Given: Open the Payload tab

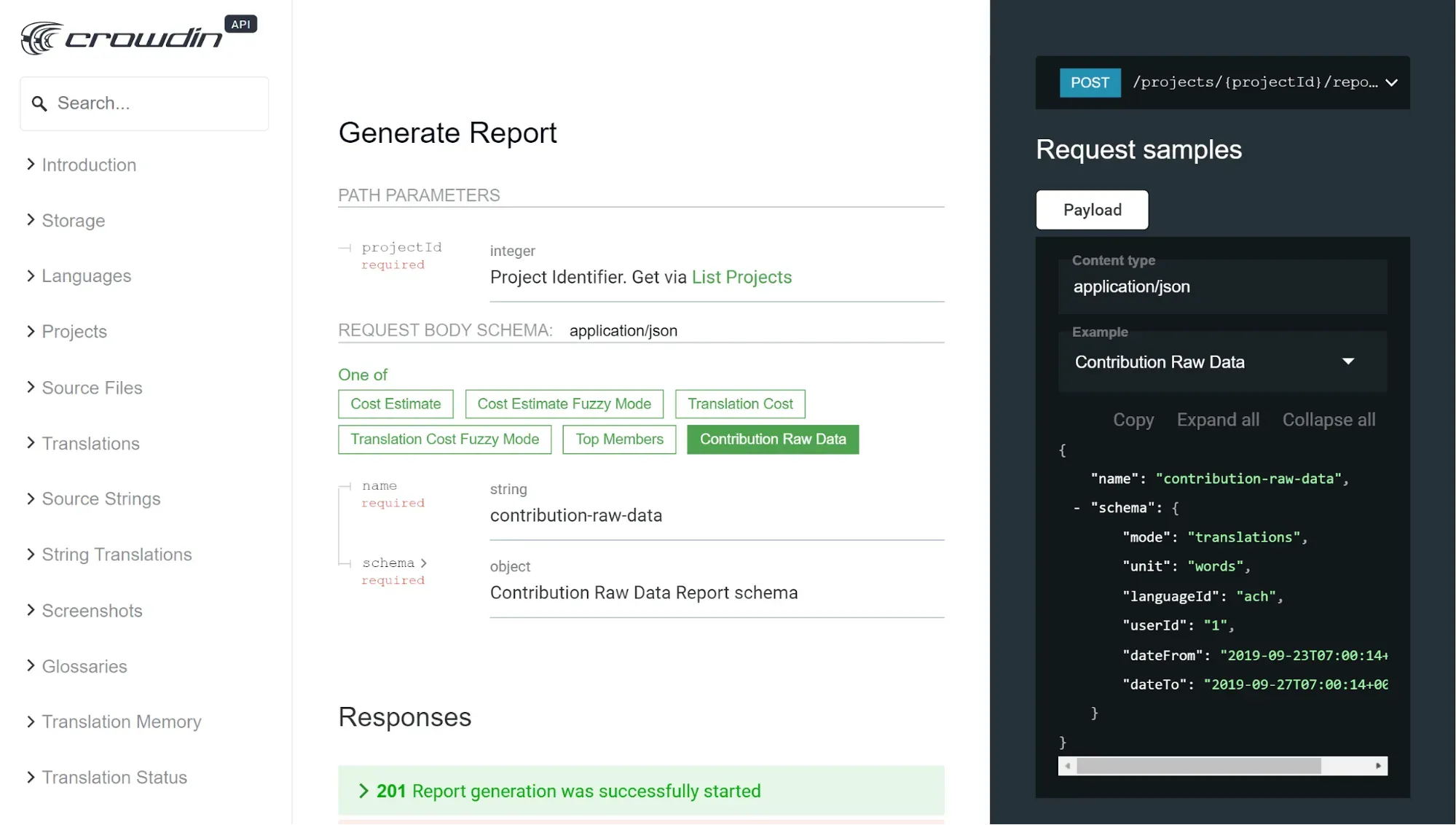Looking at the screenshot, I should pyautogui.click(x=1092, y=210).
